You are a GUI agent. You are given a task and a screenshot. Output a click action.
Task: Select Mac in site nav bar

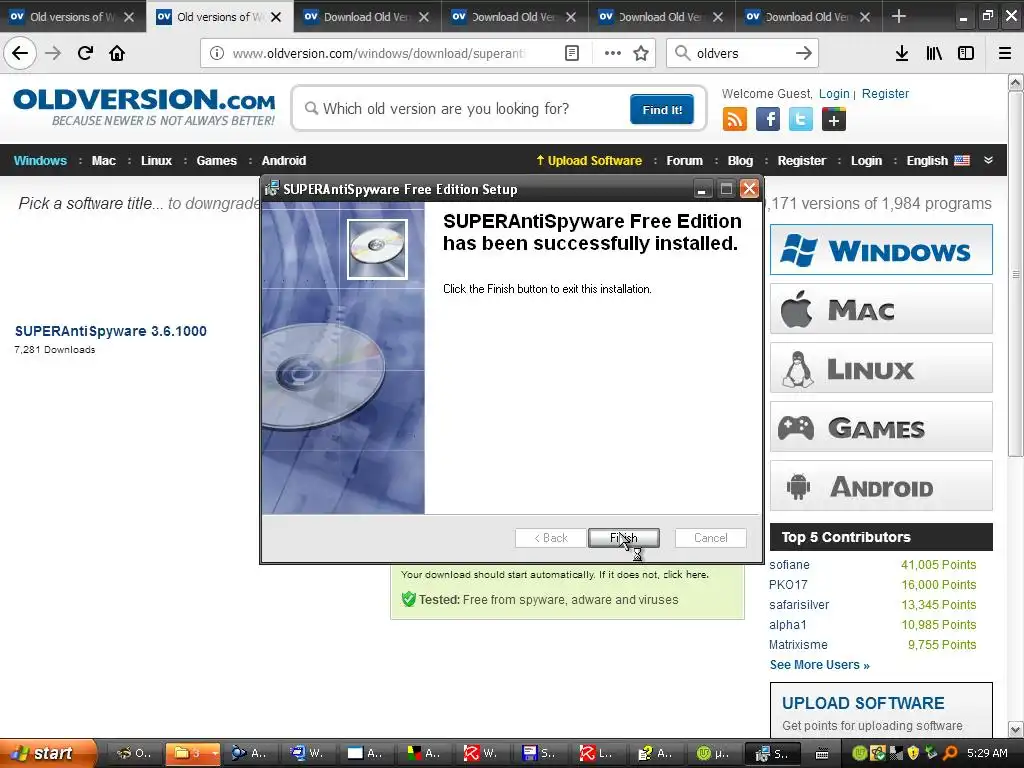coord(103,161)
